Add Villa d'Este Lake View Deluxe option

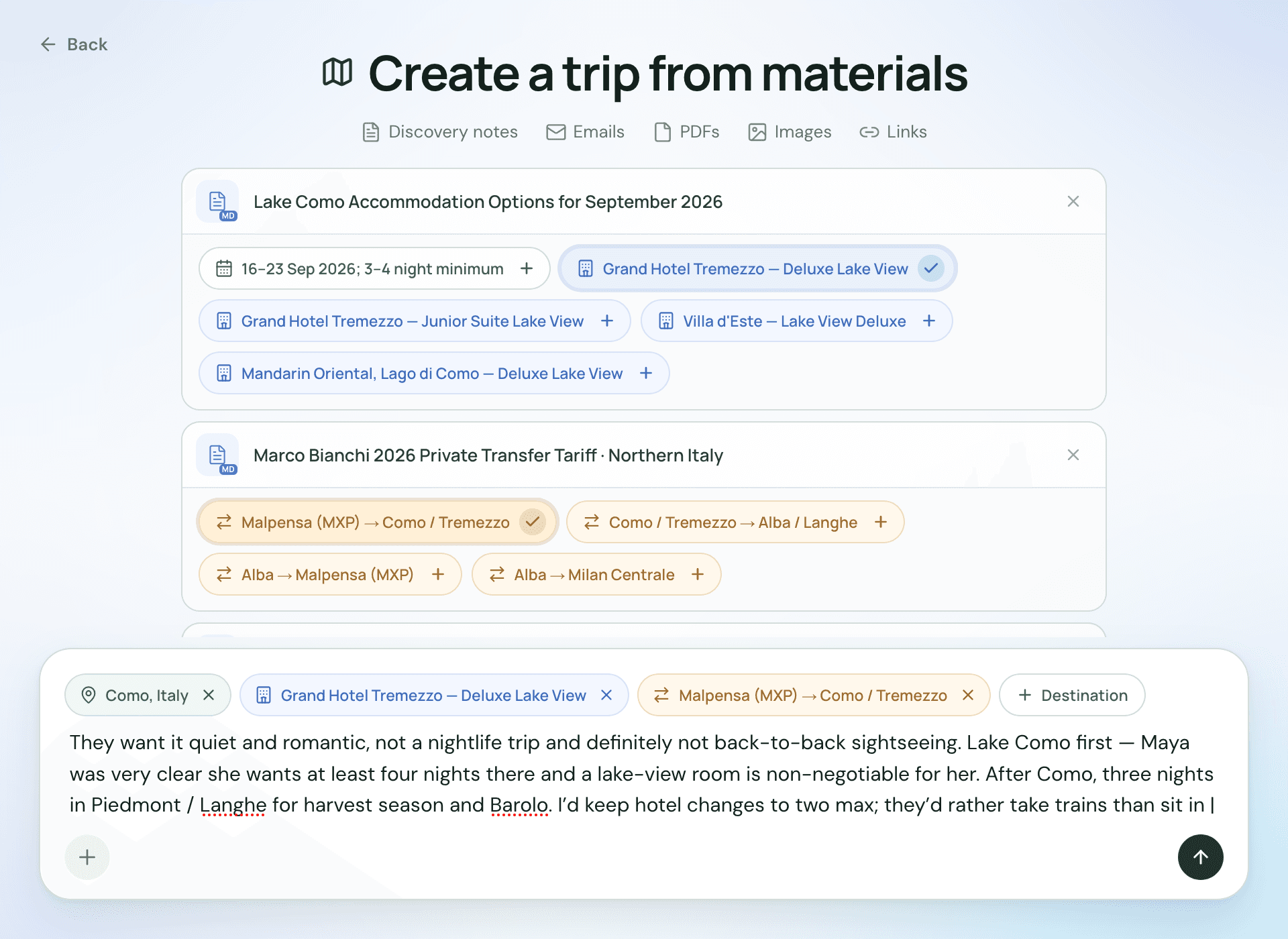(929, 321)
